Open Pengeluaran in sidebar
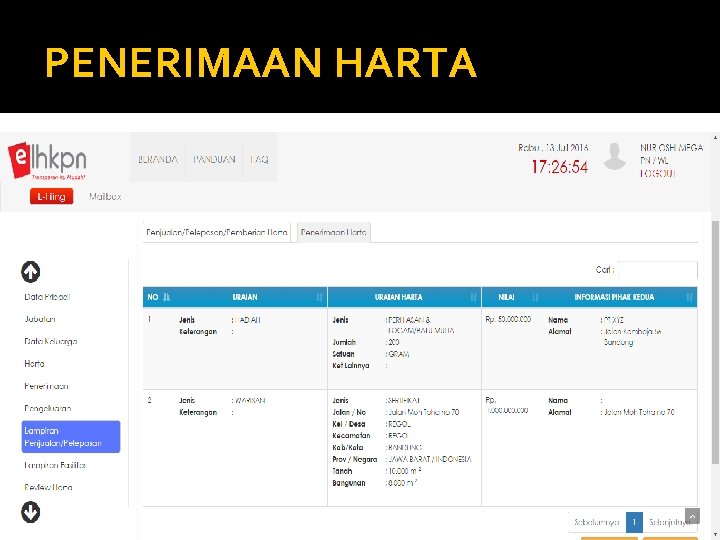 click(x=48, y=408)
